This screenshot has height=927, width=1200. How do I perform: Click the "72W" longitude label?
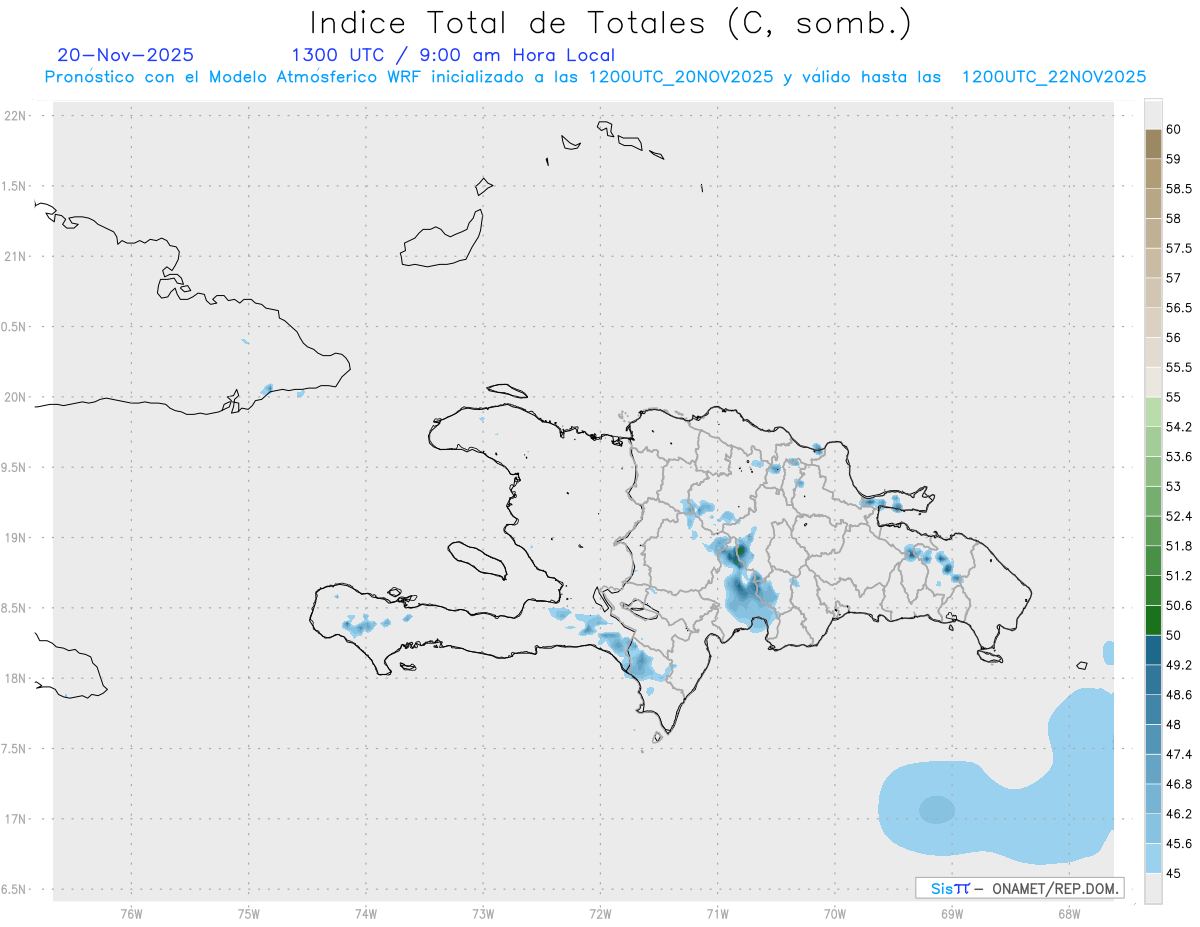600,914
